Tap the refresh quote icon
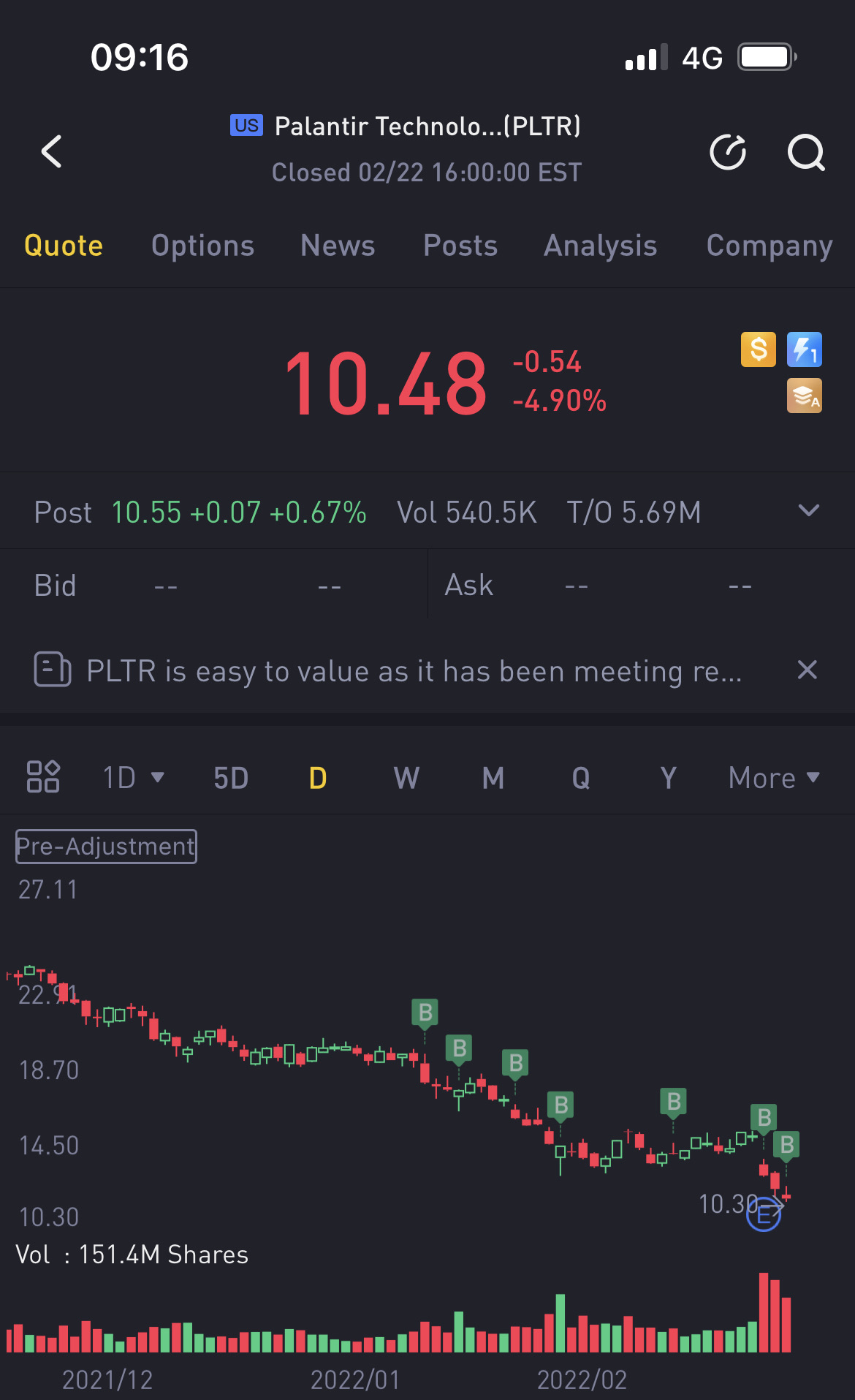 tap(728, 152)
